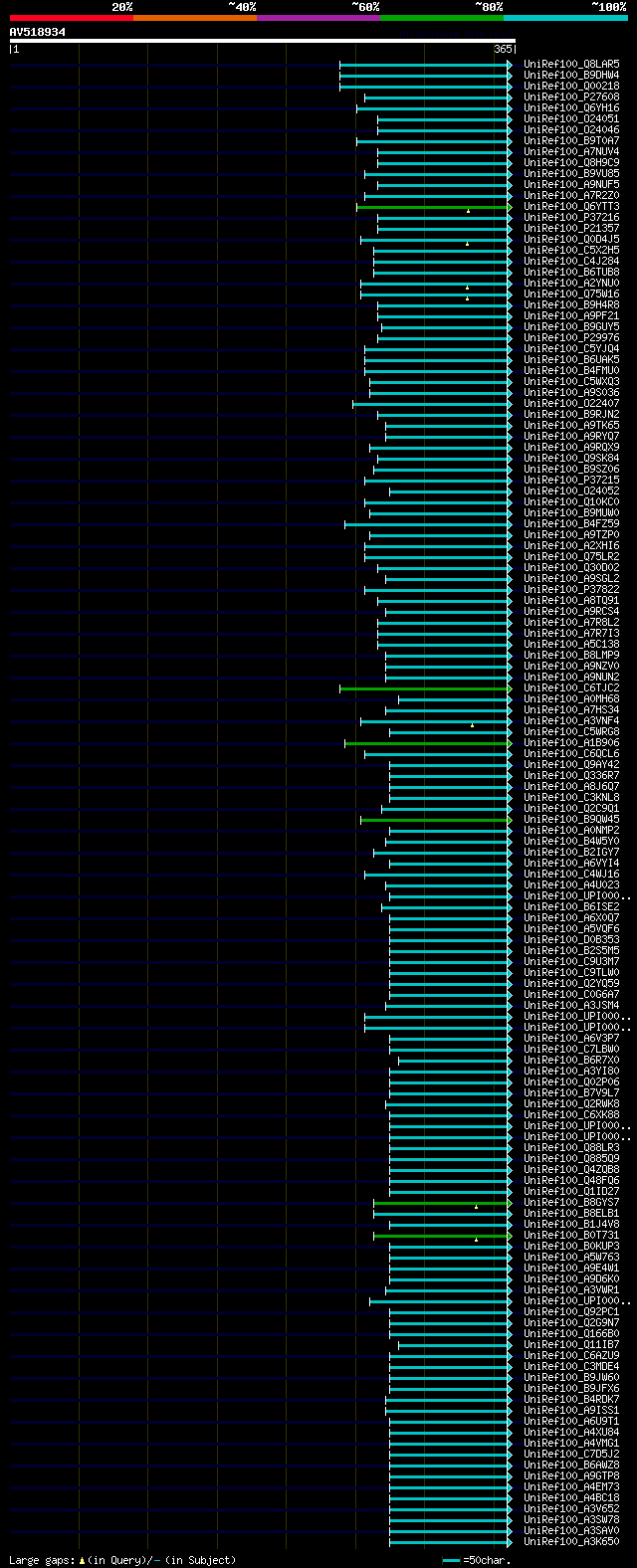Open hit UniRef100_A0MH68
The width and height of the screenshot is (637, 1568).
(x=571, y=698)
